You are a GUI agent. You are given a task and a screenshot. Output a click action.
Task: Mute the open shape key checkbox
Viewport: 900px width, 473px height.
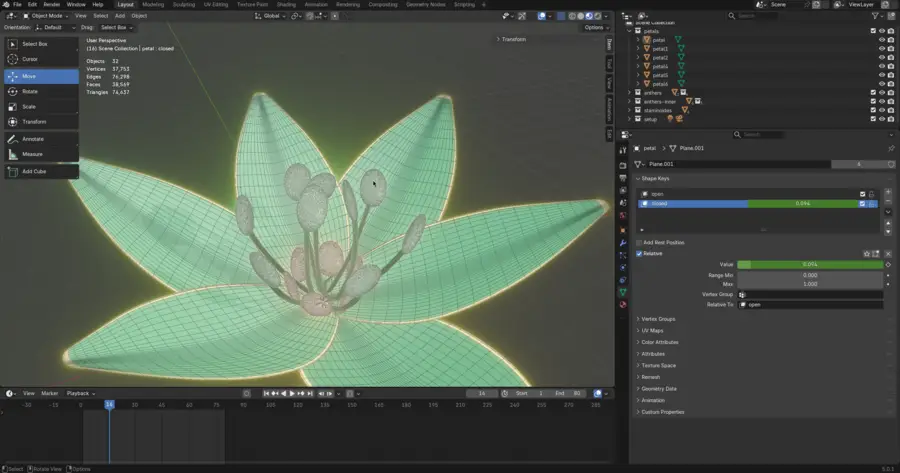point(862,194)
